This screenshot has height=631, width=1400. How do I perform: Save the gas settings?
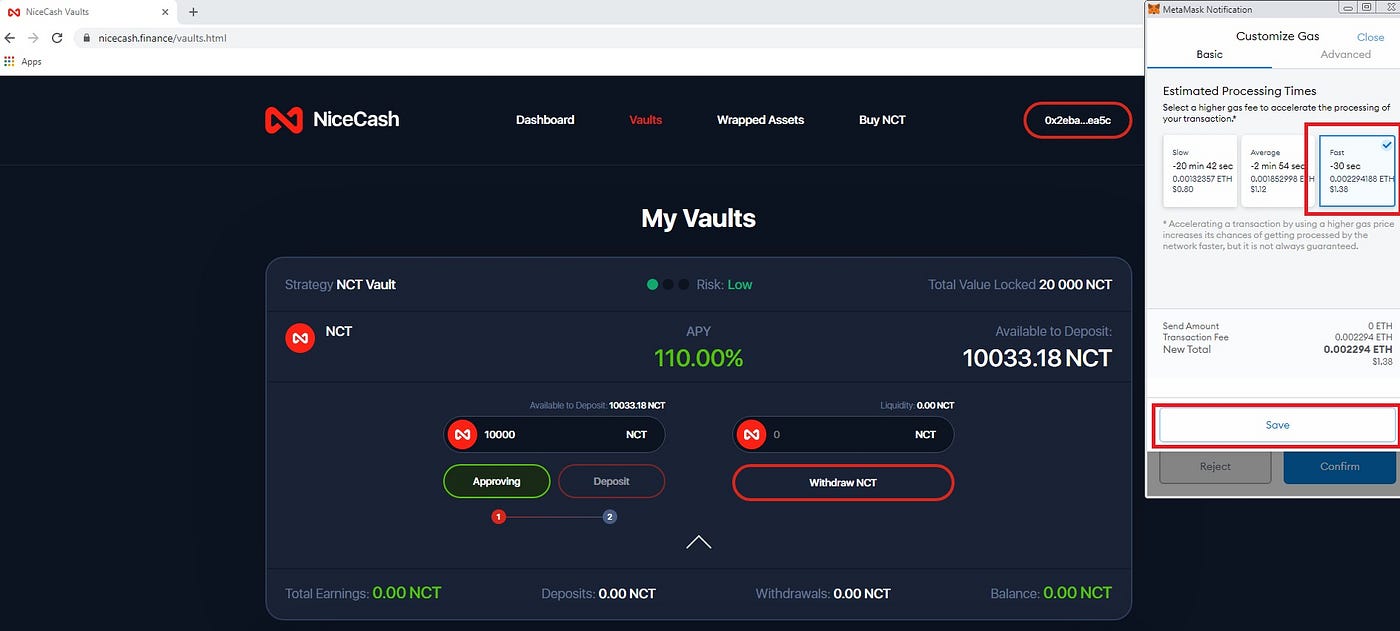tap(1277, 425)
